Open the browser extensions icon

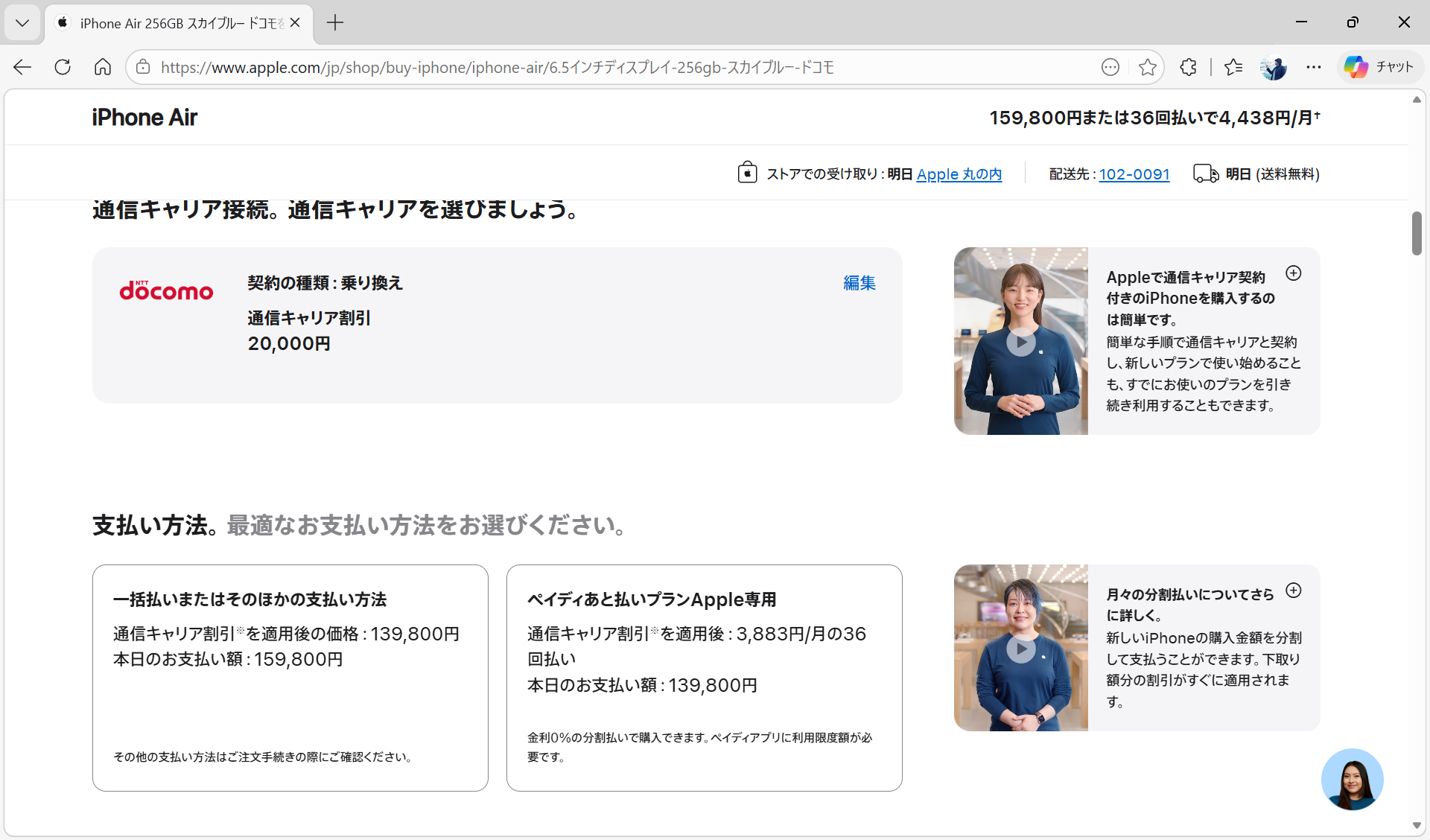pos(1187,67)
